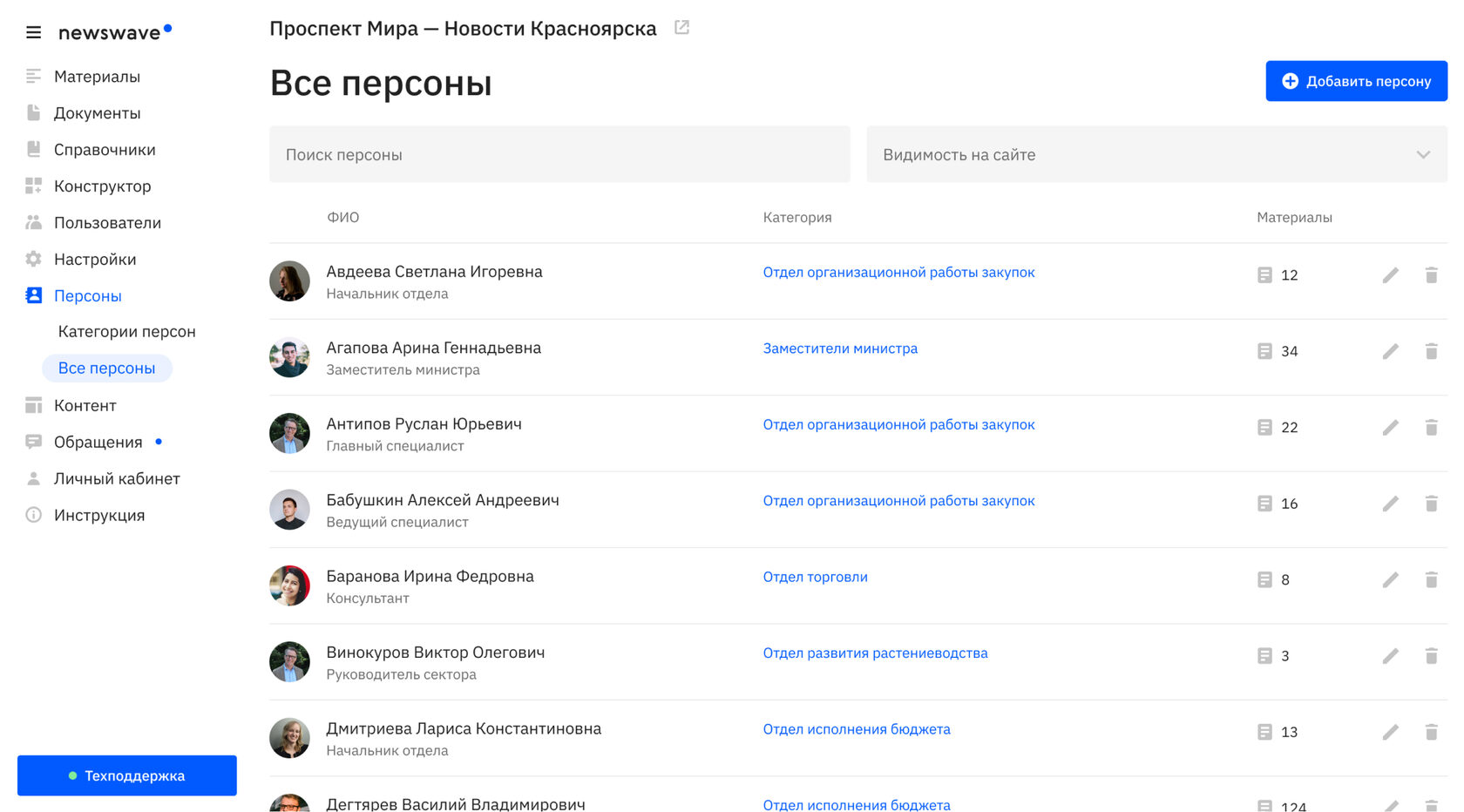Click materials count icon for Дмитриева Лариса
Screen dimensions: 1464x812
1264,732
